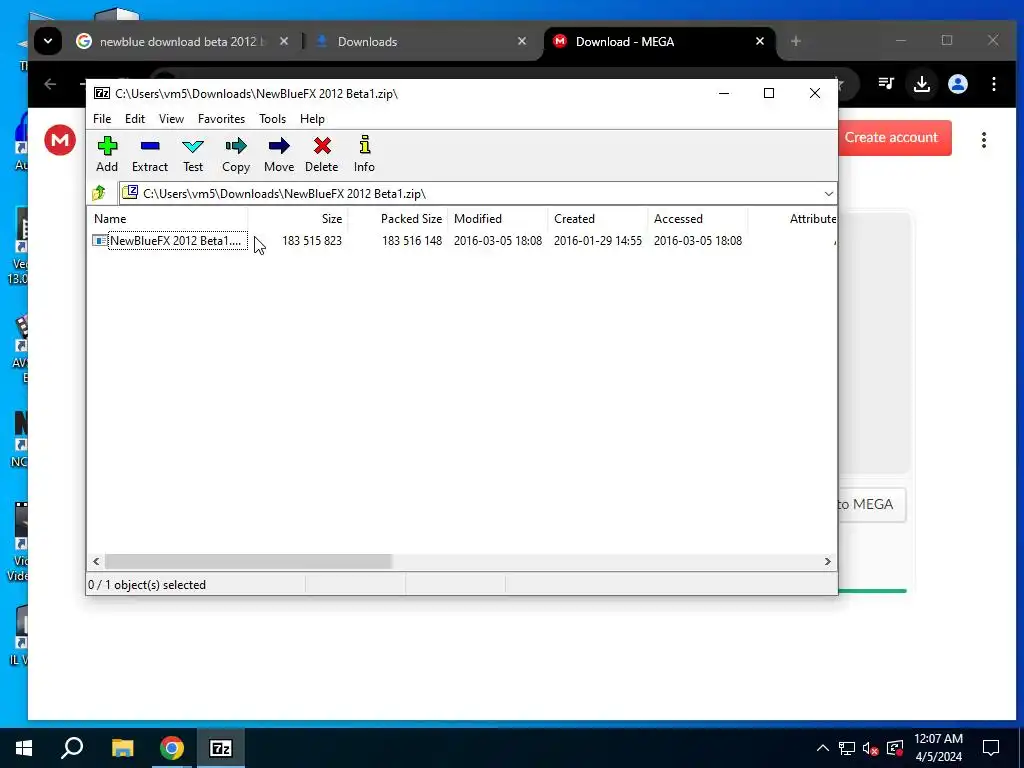
Task: Open the View menu
Action: click(171, 119)
